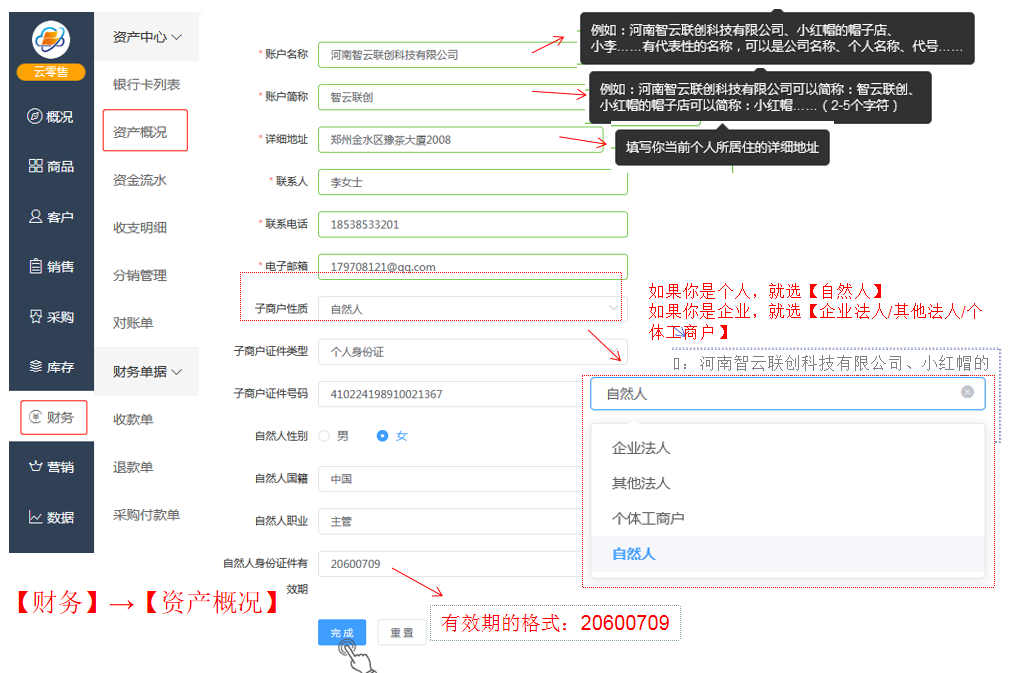Go to 分销管理 menu item
This screenshot has height=673, width=1011.
point(140,275)
